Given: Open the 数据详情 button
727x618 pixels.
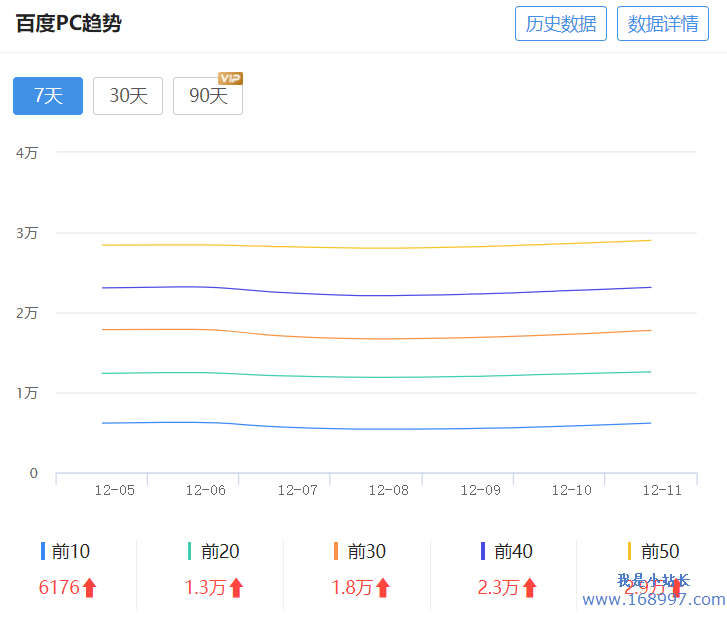Looking at the screenshot, I should 663,24.
